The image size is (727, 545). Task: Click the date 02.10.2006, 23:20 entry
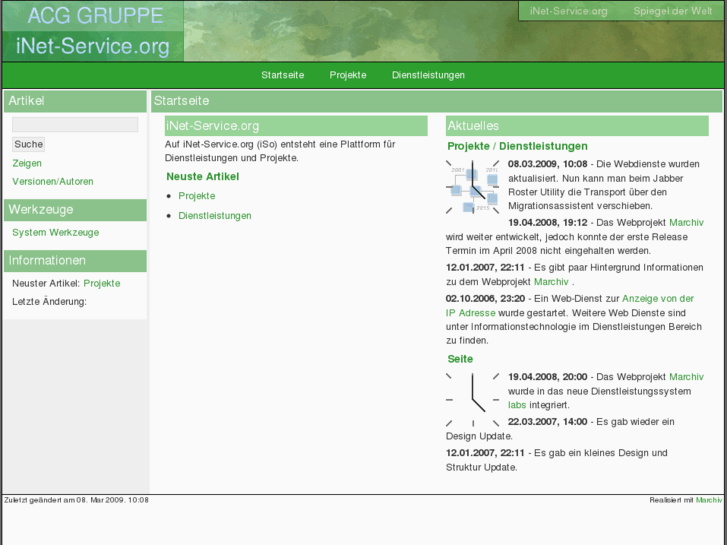[x=485, y=298]
